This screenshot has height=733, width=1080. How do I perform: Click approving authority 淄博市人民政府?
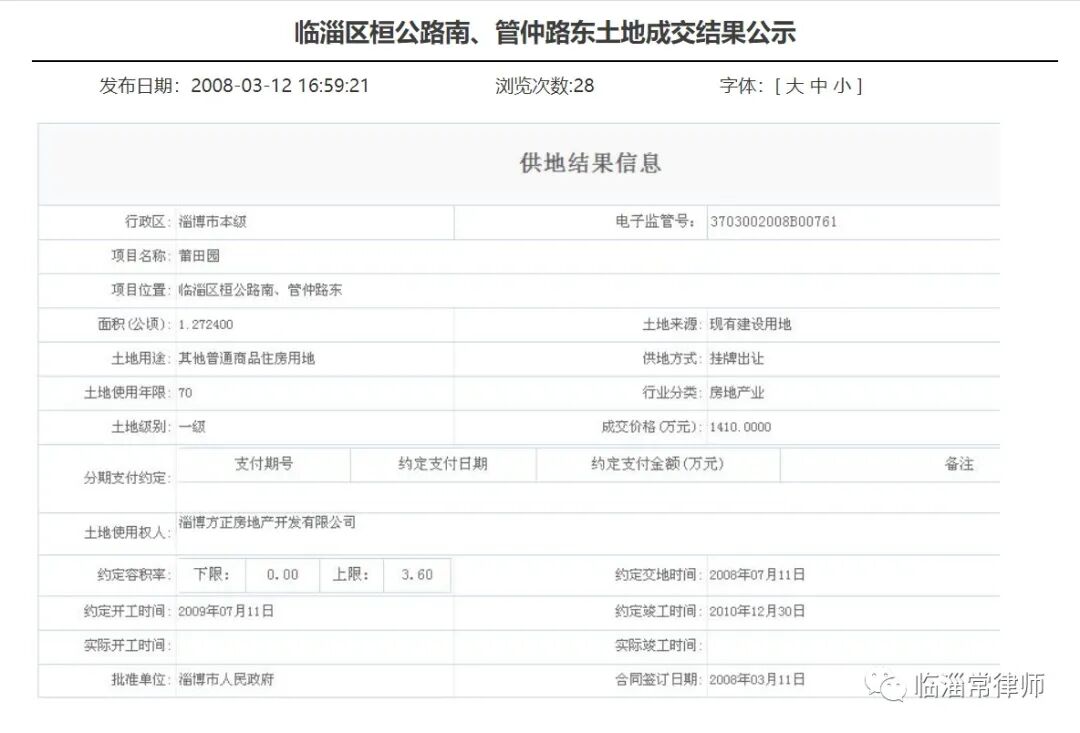pyautogui.click(x=226, y=679)
